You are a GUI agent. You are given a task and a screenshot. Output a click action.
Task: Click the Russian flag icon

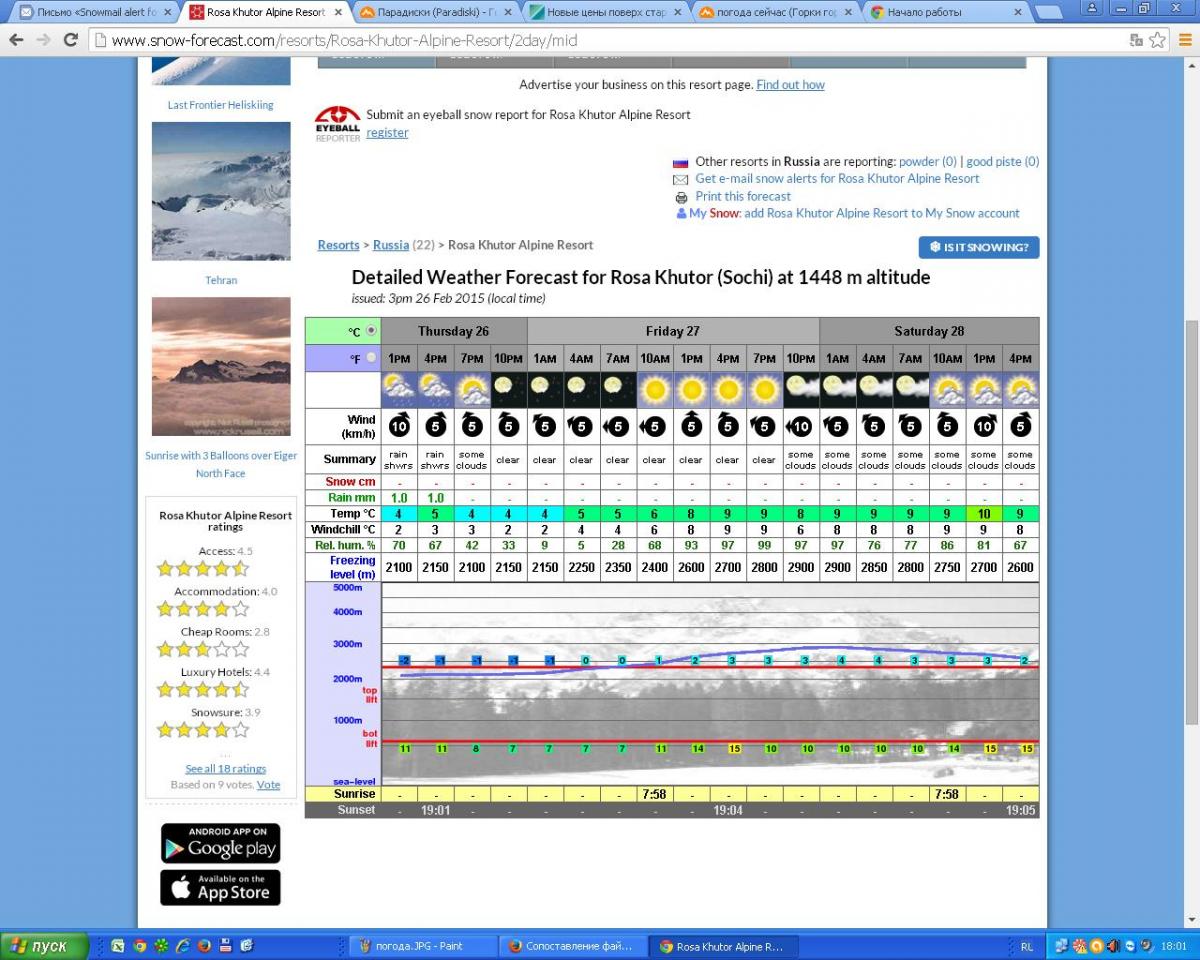tap(681, 162)
